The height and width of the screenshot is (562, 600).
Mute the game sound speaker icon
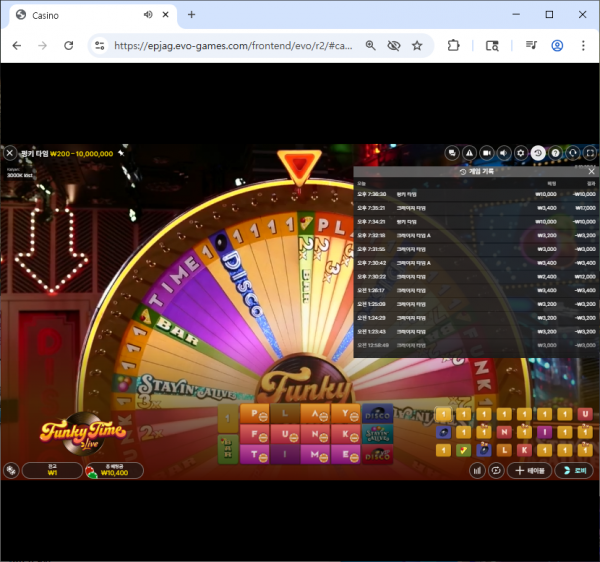[503, 153]
